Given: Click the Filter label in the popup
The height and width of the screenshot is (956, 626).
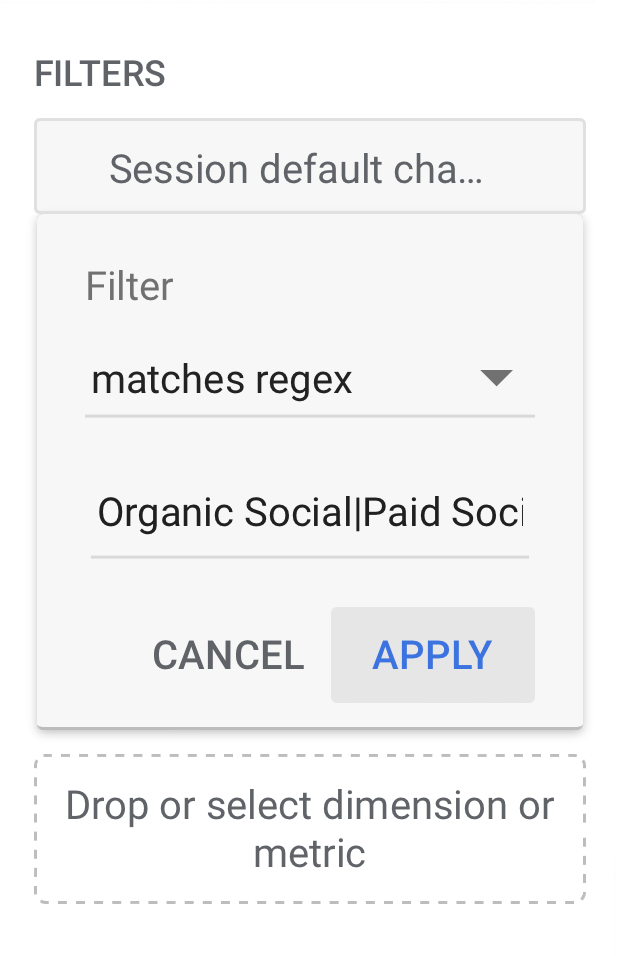Looking at the screenshot, I should coord(129,287).
